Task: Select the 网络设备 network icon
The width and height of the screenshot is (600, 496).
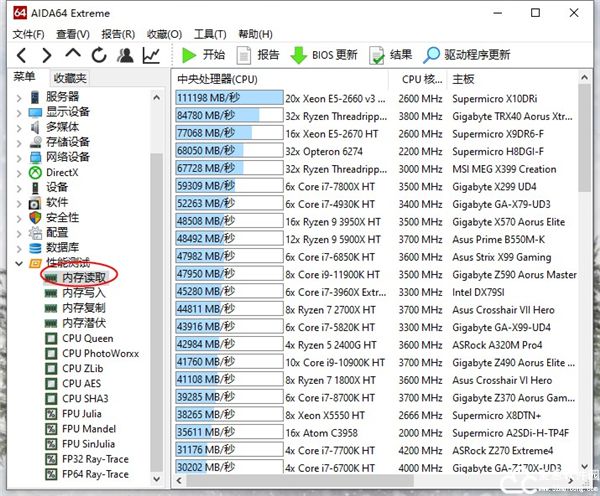Action: coord(35,157)
